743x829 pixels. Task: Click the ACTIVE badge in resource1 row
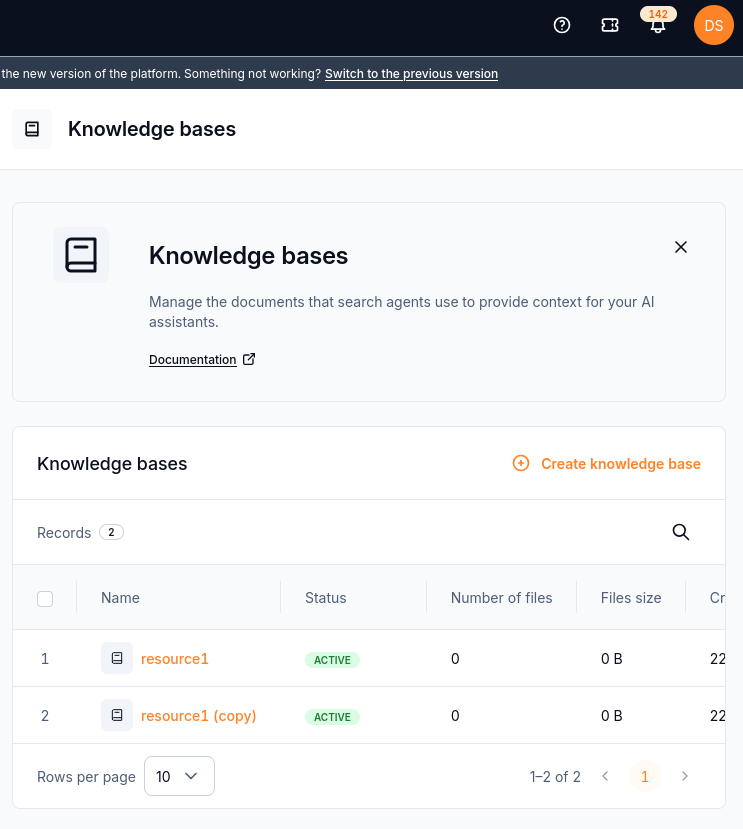[x=332, y=660]
